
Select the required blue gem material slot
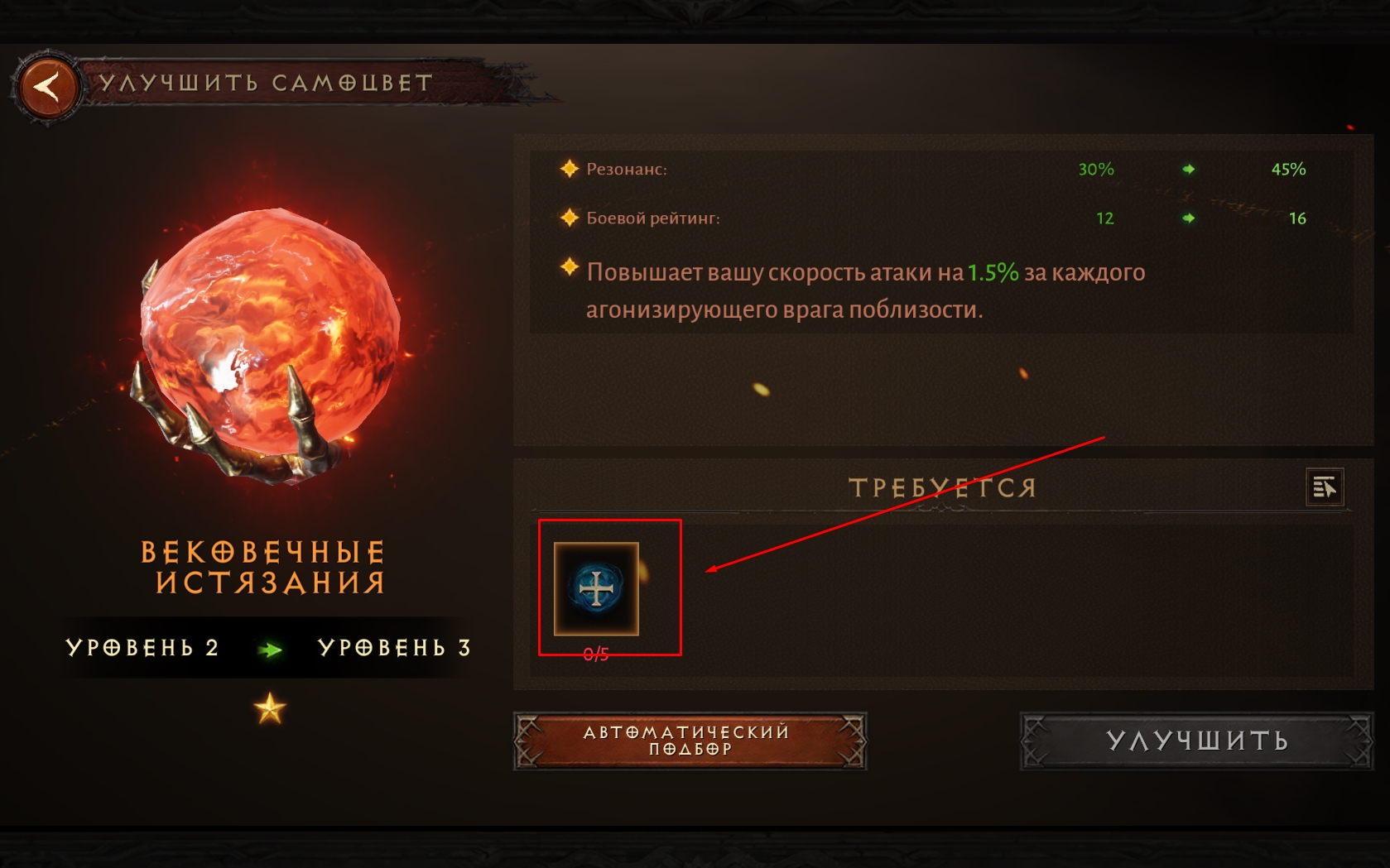[x=596, y=588]
